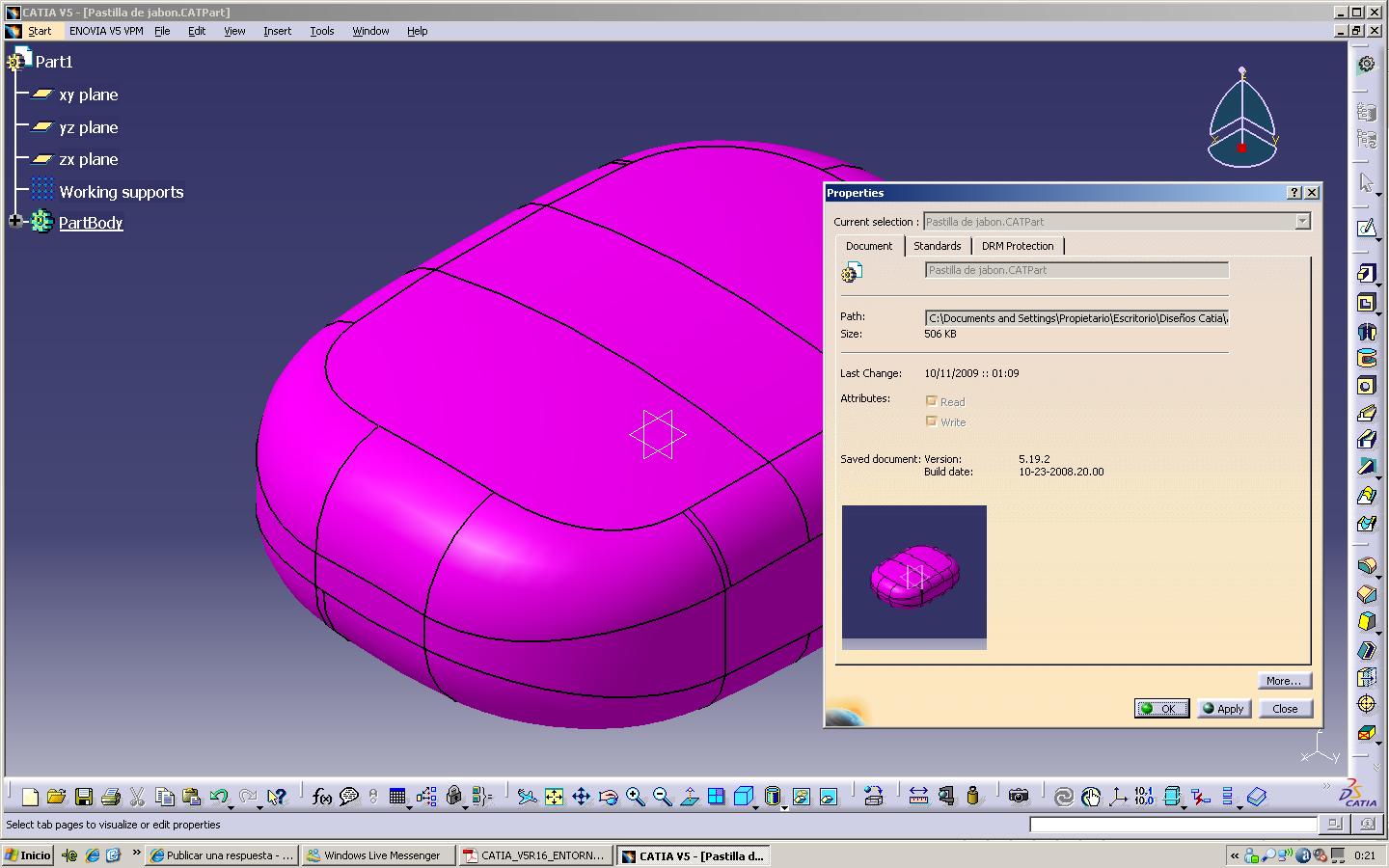Screen dimensions: 1389x868
Task: Activate Fly mode airplane icon
Action: coord(527,797)
